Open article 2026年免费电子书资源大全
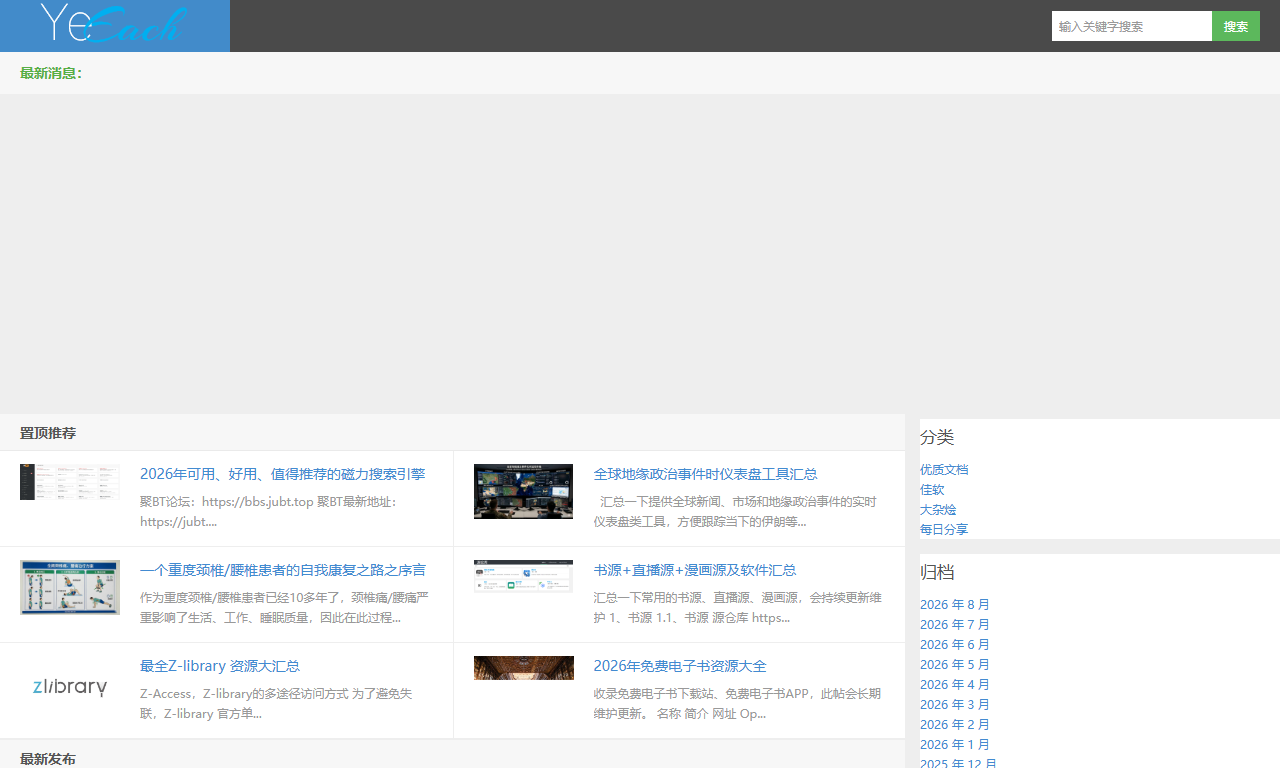This screenshot has width=1280, height=768. 680,666
